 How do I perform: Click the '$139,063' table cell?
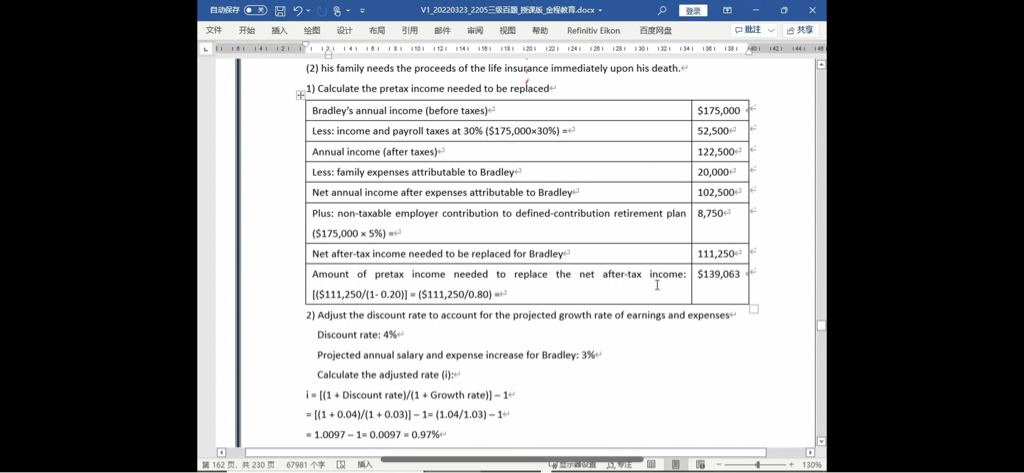pyautogui.click(x=720, y=284)
